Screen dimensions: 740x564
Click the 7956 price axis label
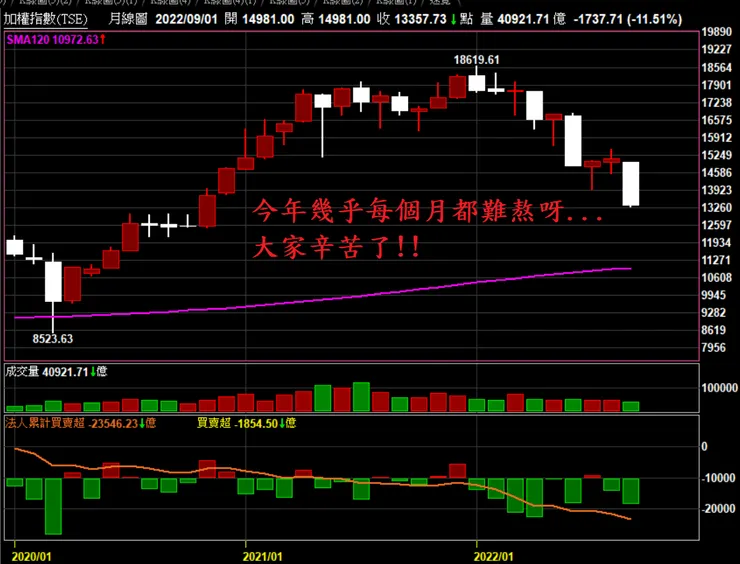[x=714, y=348]
